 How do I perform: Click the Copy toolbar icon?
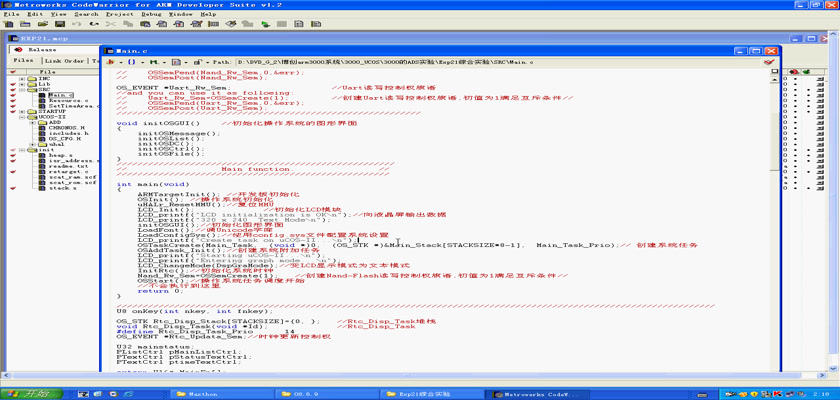[x=128, y=24]
